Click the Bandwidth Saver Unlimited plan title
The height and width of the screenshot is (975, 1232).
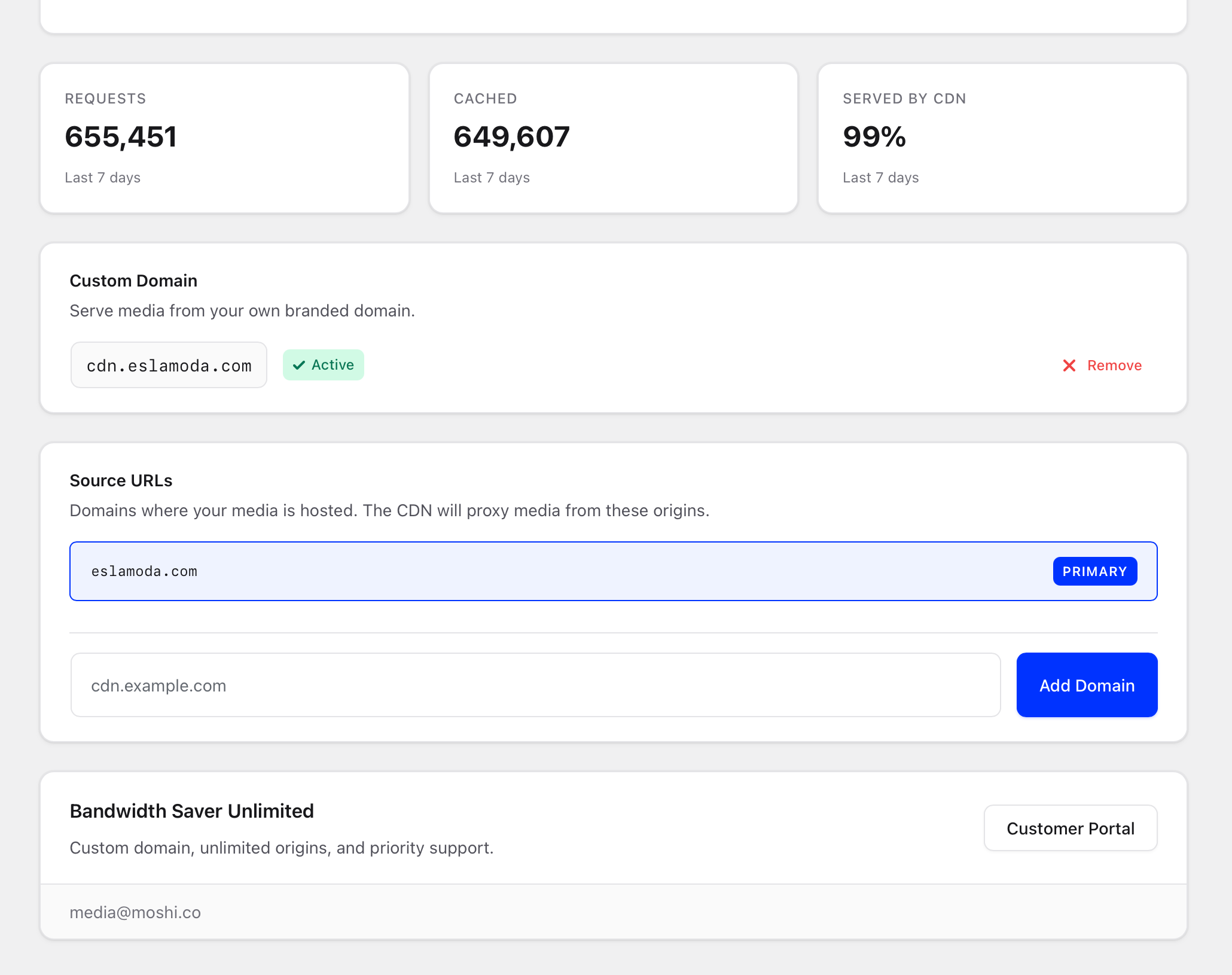[x=191, y=811]
